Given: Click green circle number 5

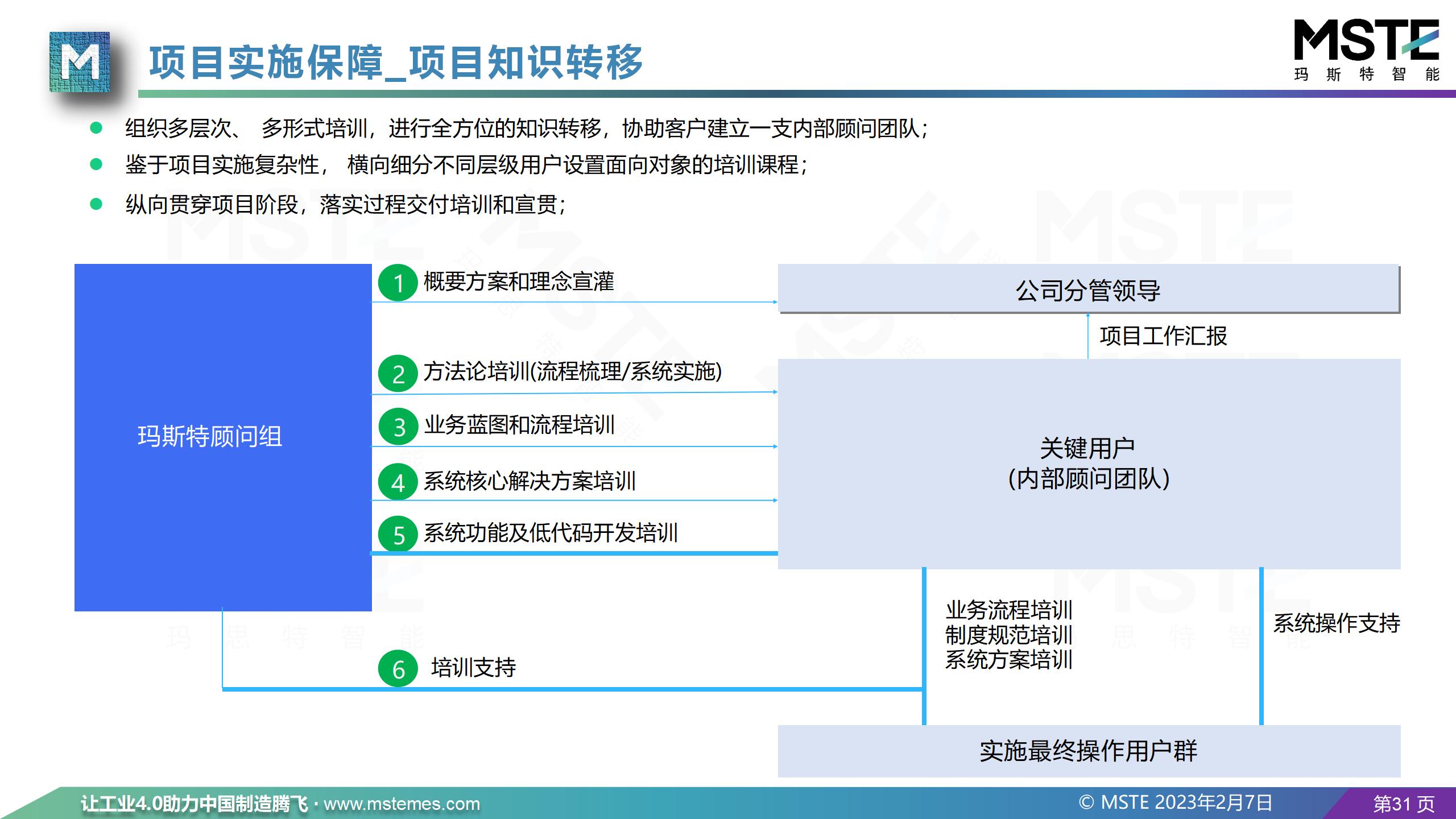Looking at the screenshot, I should tap(398, 535).
